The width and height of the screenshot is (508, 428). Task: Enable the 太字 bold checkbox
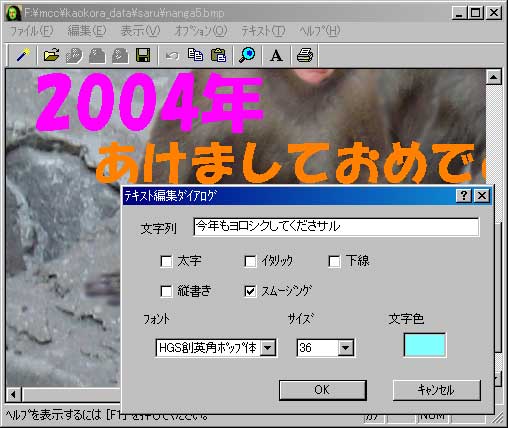(166, 261)
